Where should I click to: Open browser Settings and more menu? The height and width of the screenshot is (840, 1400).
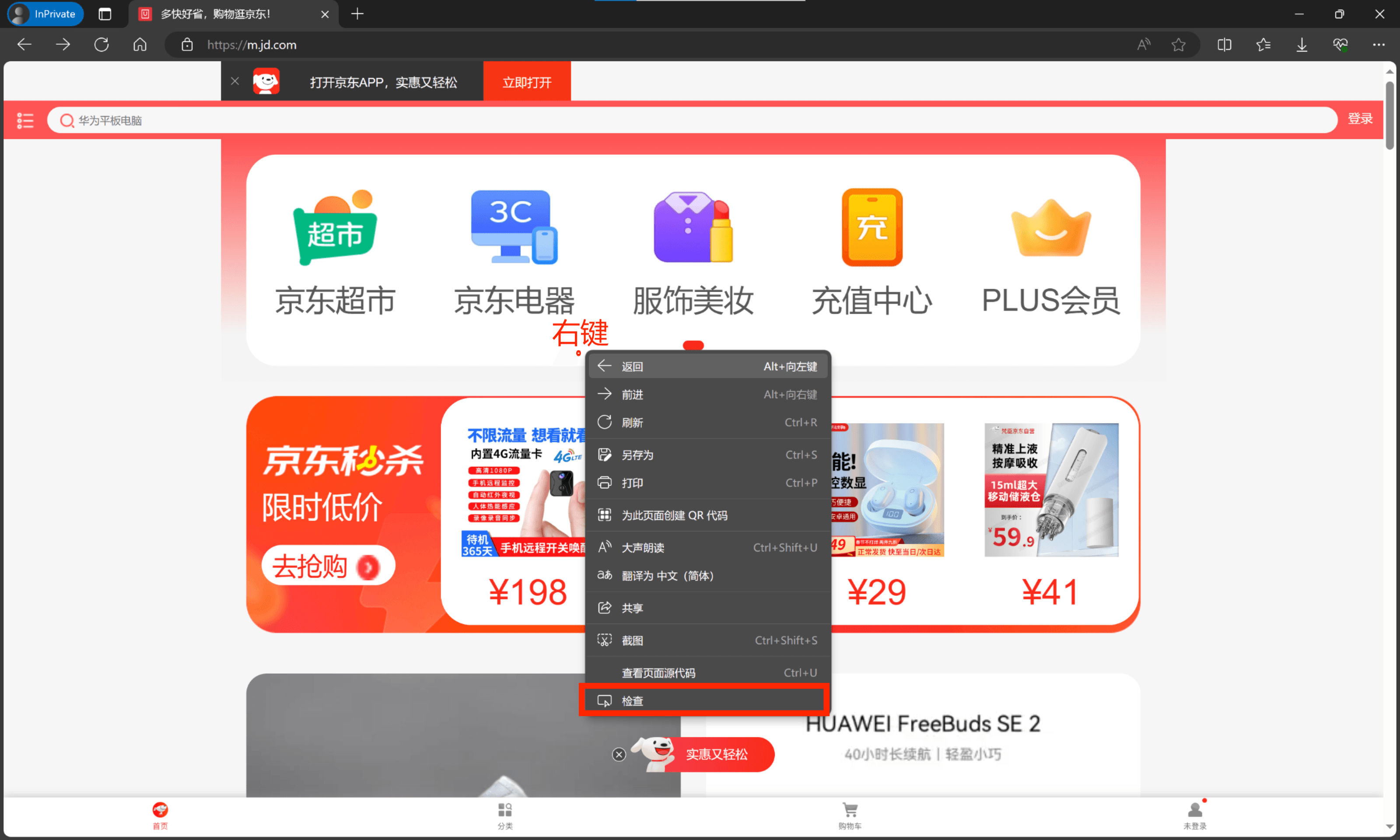1379,45
